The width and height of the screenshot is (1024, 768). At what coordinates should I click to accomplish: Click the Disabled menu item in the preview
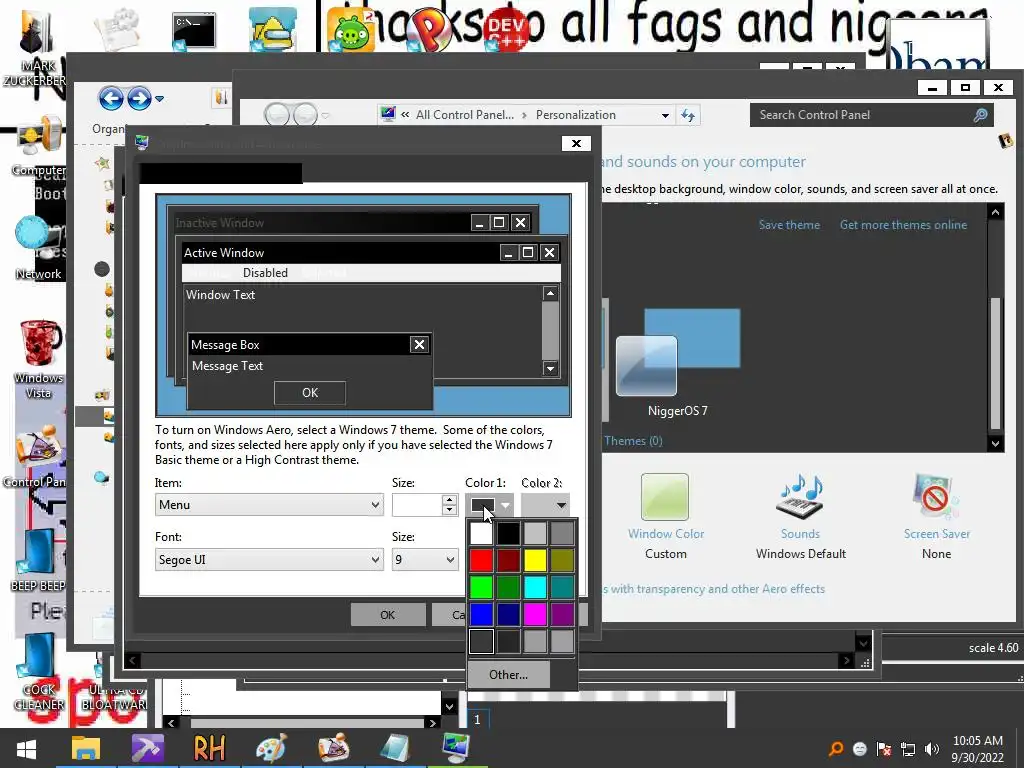[x=265, y=273]
